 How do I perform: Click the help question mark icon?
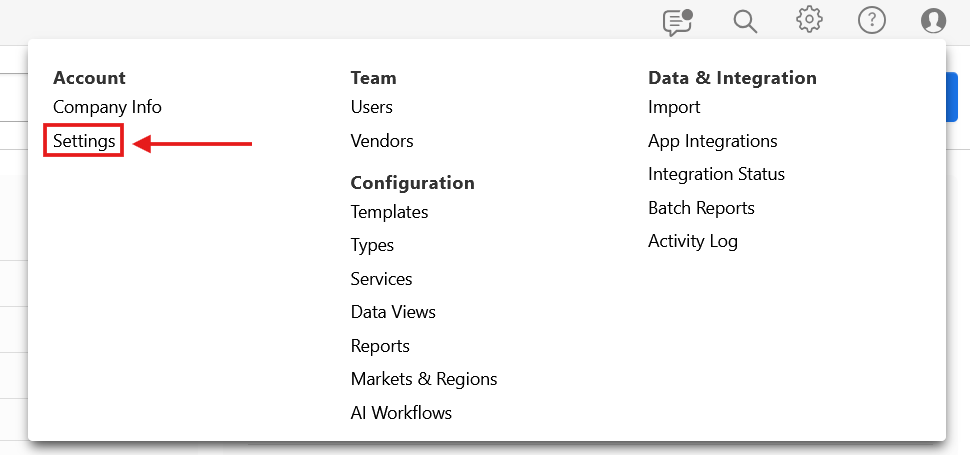tap(872, 21)
